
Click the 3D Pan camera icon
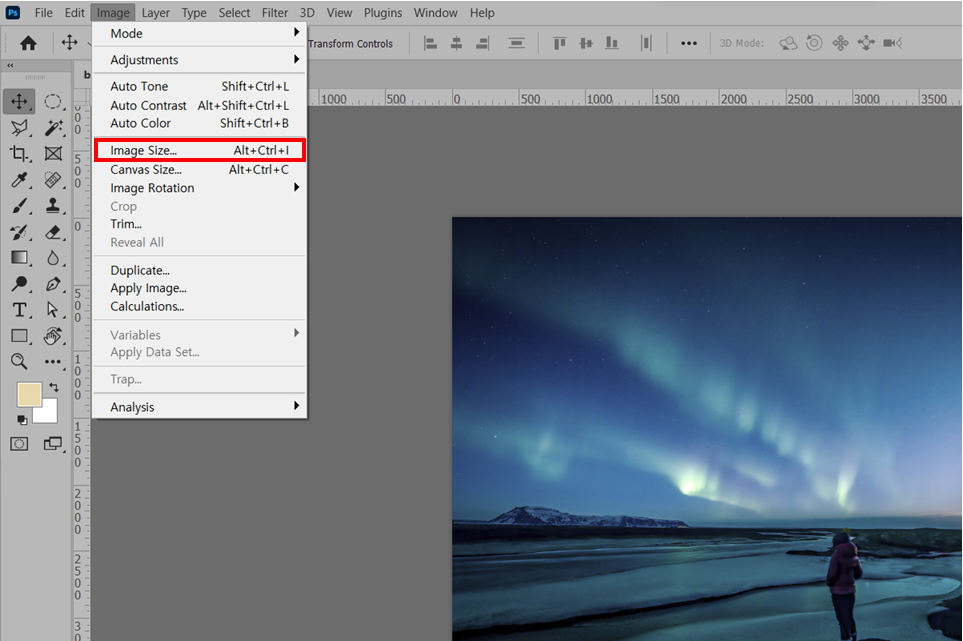pos(840,43)
